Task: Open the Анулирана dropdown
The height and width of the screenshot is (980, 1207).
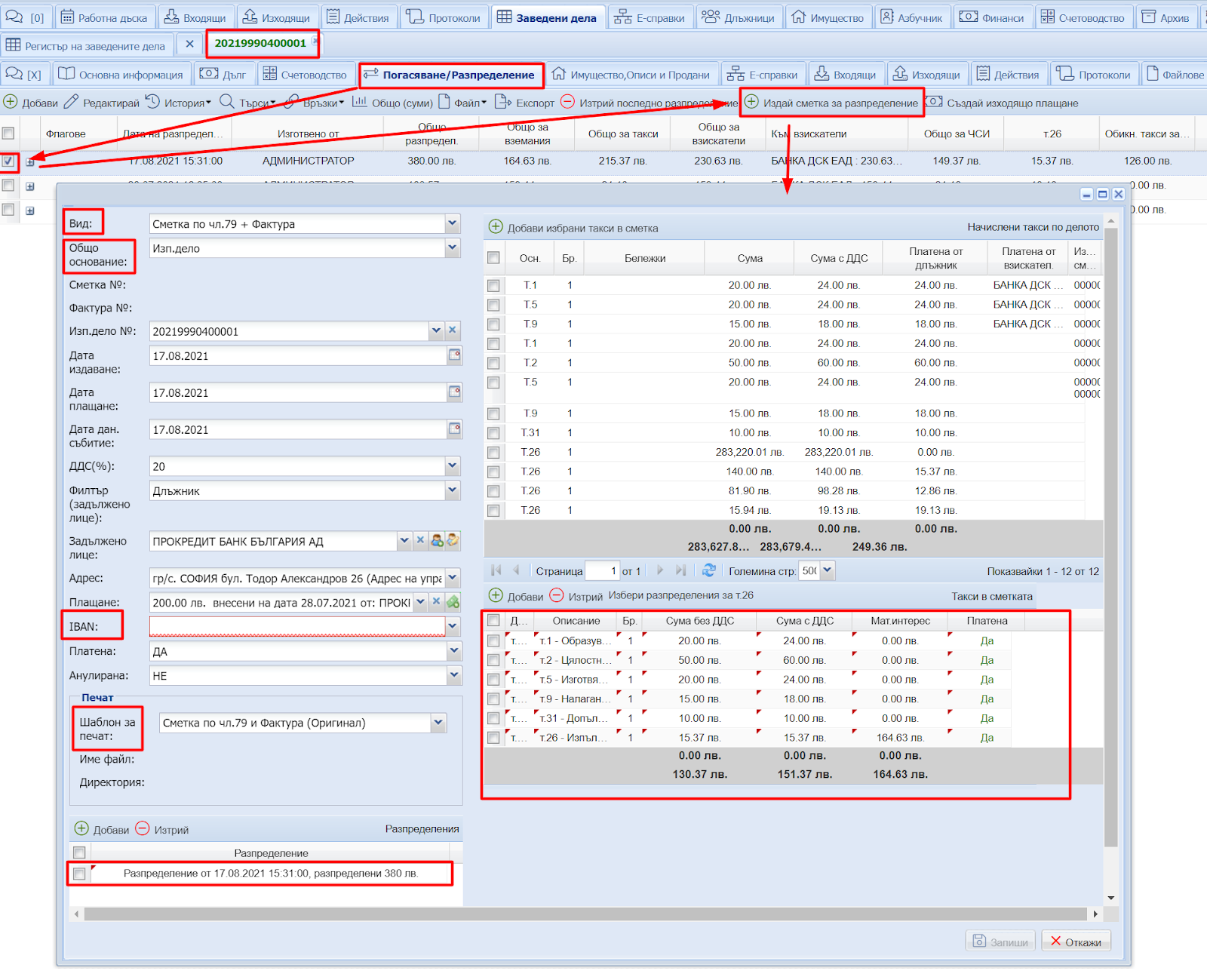Action: tap(453, 675)
